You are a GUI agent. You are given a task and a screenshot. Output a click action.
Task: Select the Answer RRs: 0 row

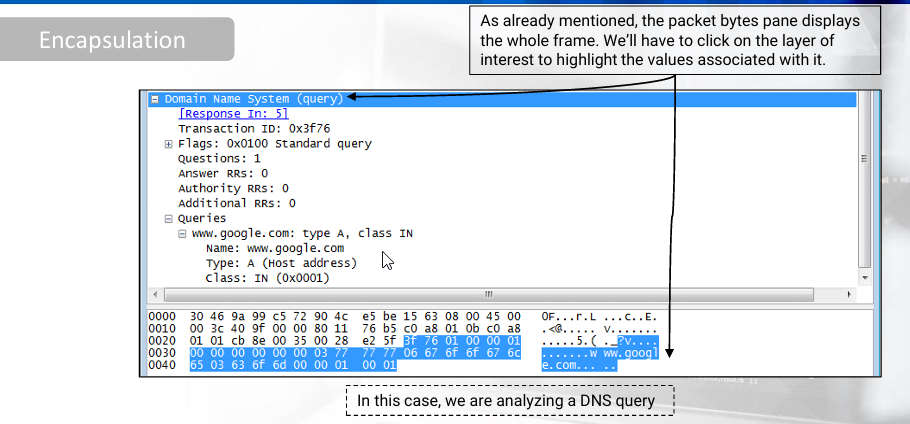(223, 173)
